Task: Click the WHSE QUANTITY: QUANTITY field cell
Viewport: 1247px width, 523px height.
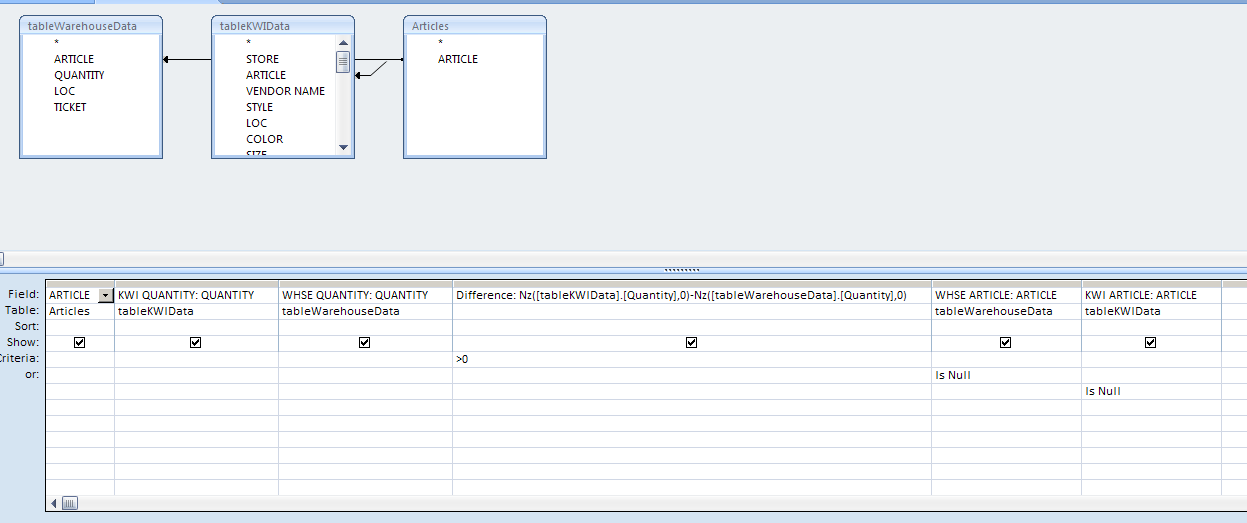Action: click(365, 295)
